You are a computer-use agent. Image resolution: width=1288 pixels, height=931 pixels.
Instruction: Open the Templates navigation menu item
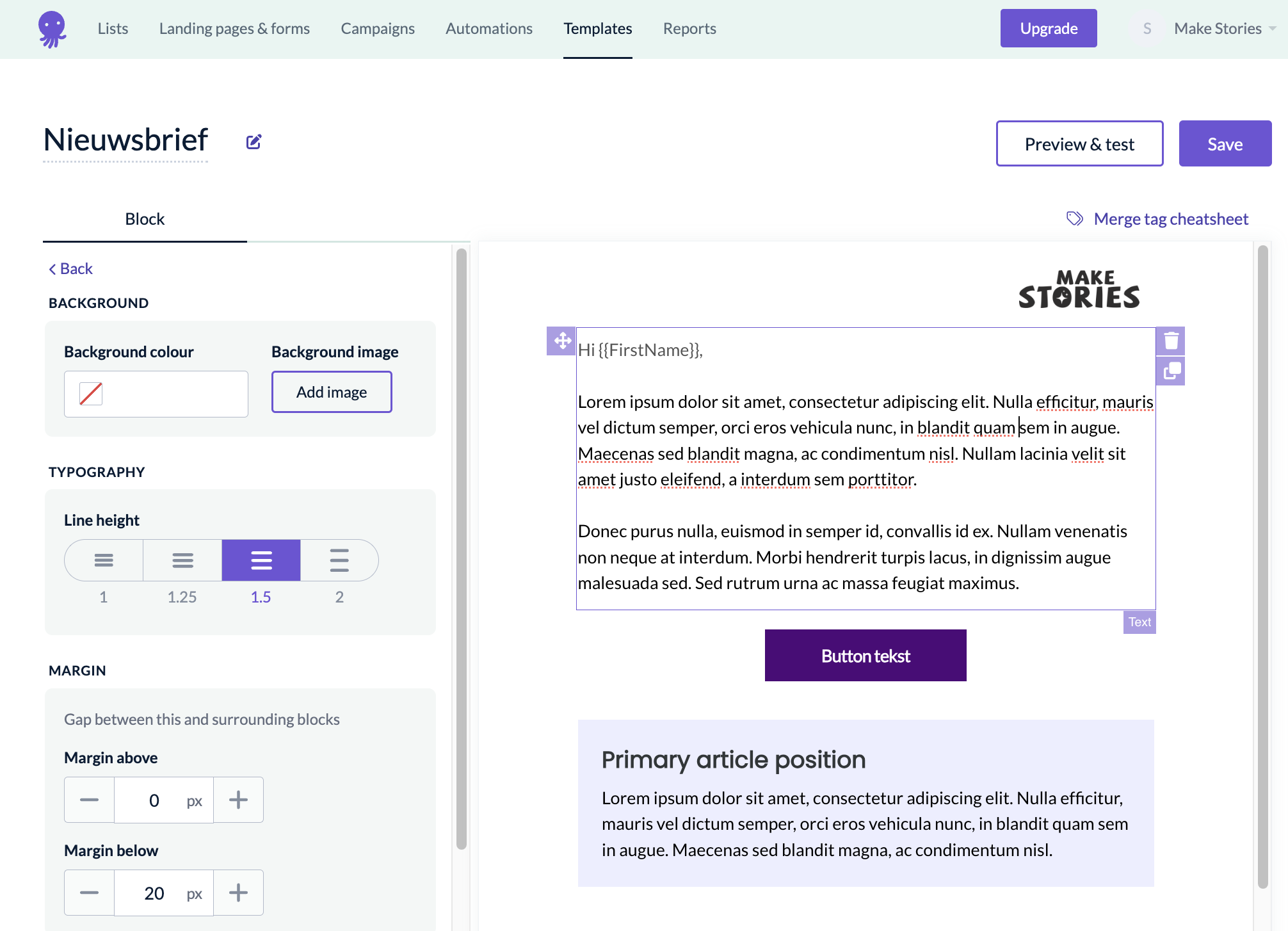coord(598,28)
